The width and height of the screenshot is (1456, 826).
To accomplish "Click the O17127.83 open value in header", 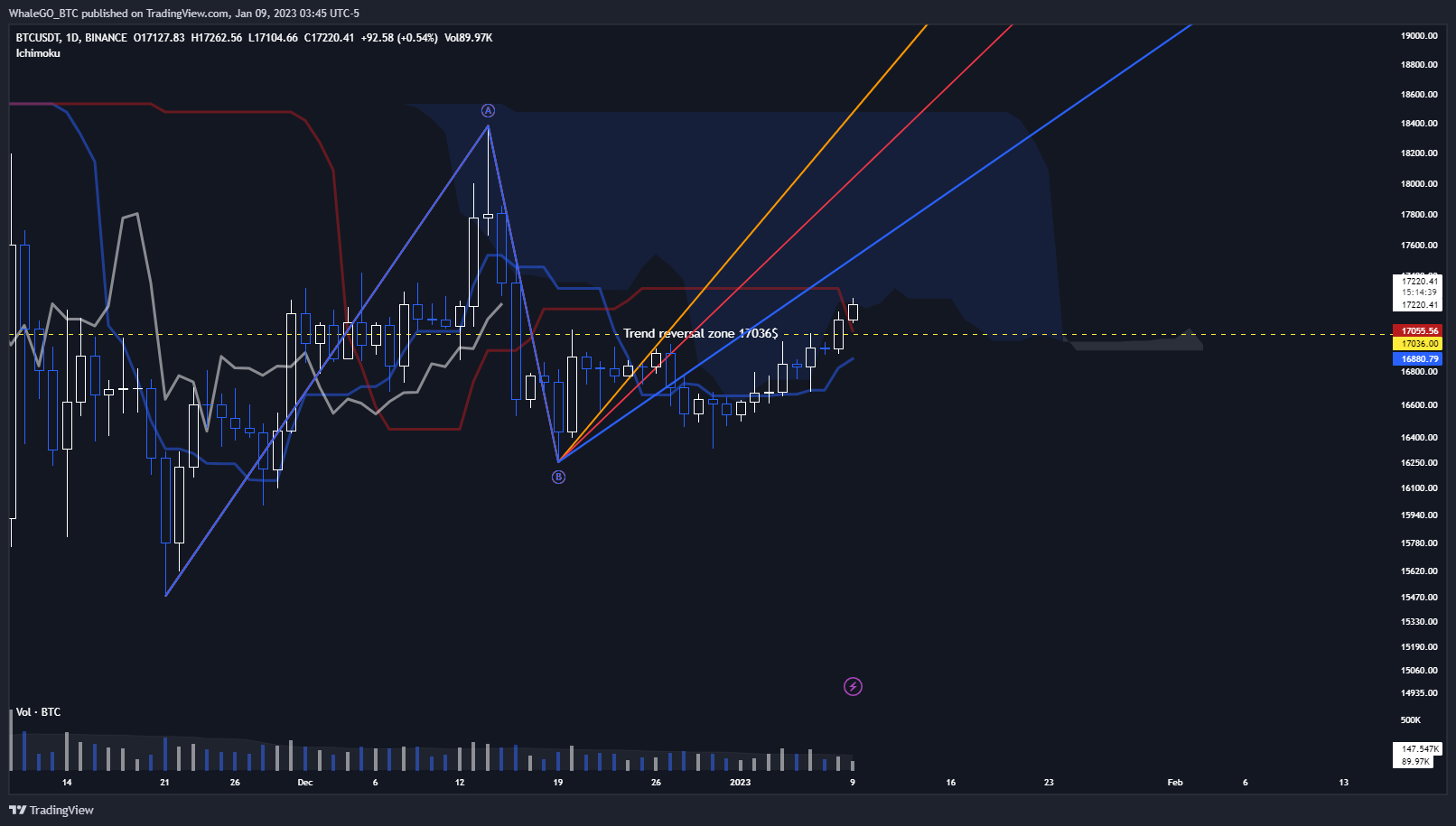I will 159,38.
